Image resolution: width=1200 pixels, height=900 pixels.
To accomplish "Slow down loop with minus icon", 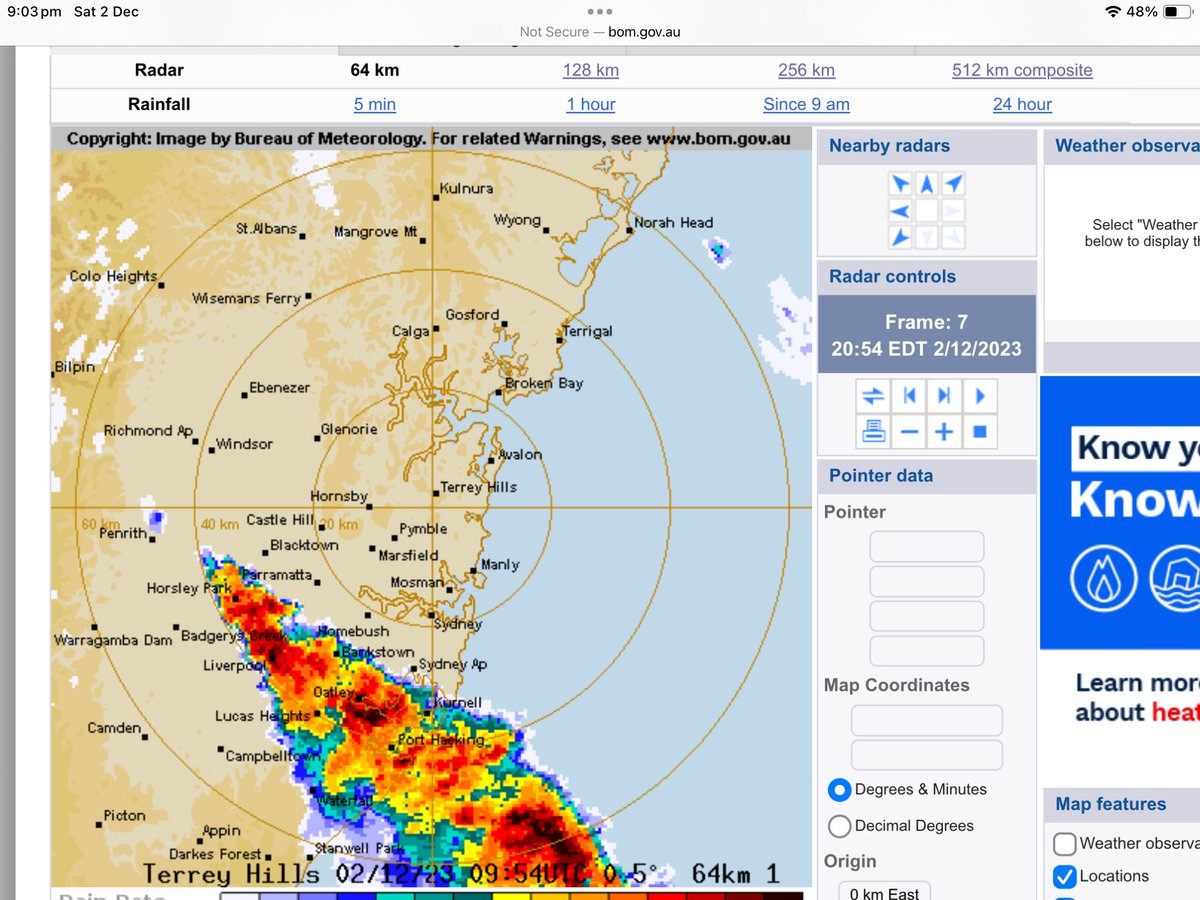I will point(909,432).
